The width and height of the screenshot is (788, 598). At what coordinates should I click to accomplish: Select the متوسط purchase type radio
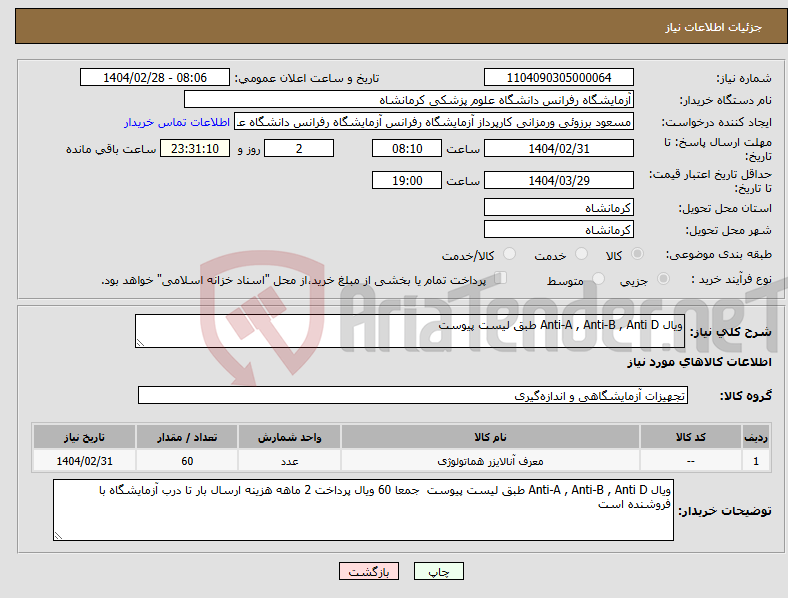pos(598,278)
